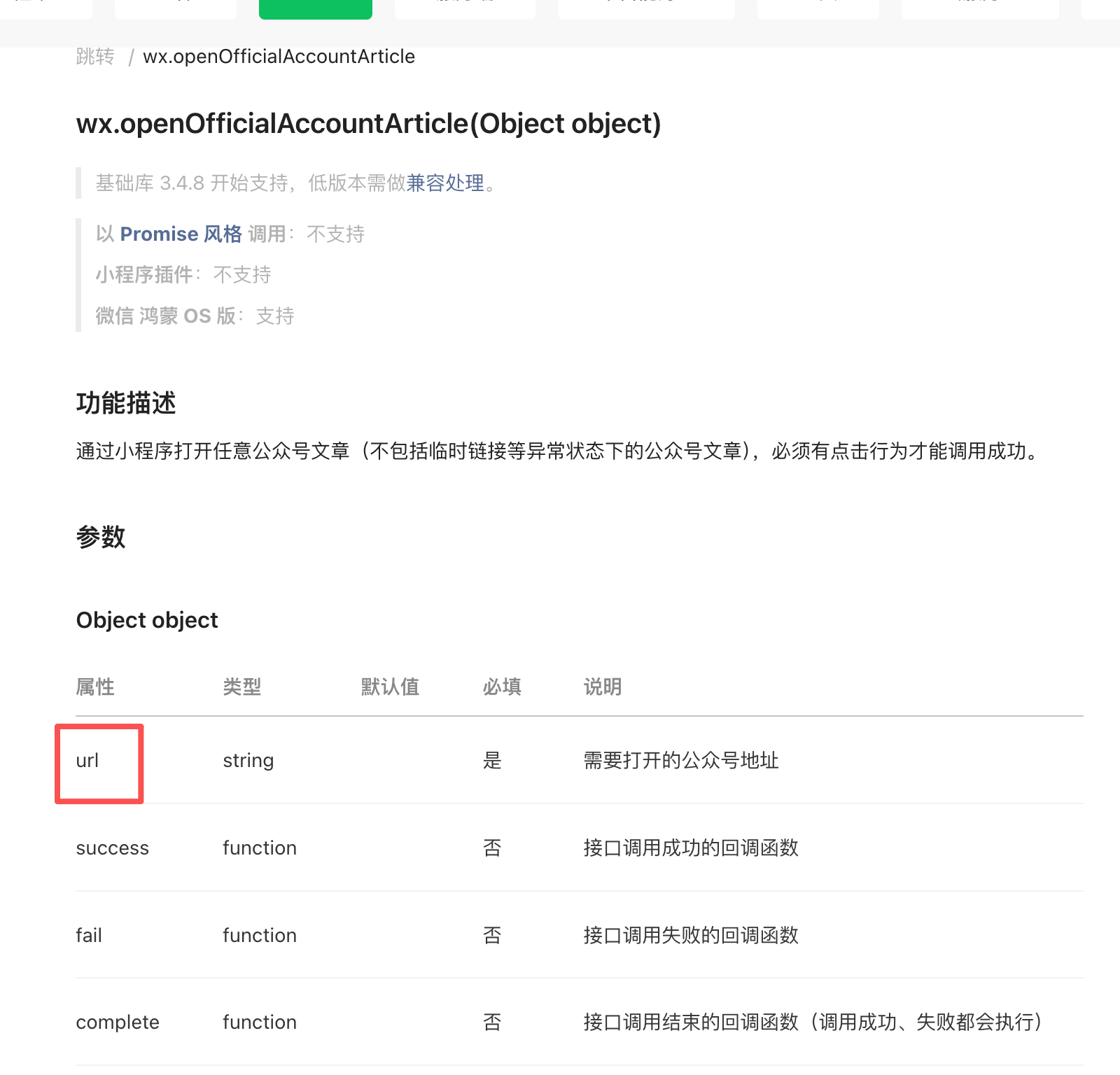Click function in the fail row
Viewport: 1120px width, 1075px height.
(260, 935)
